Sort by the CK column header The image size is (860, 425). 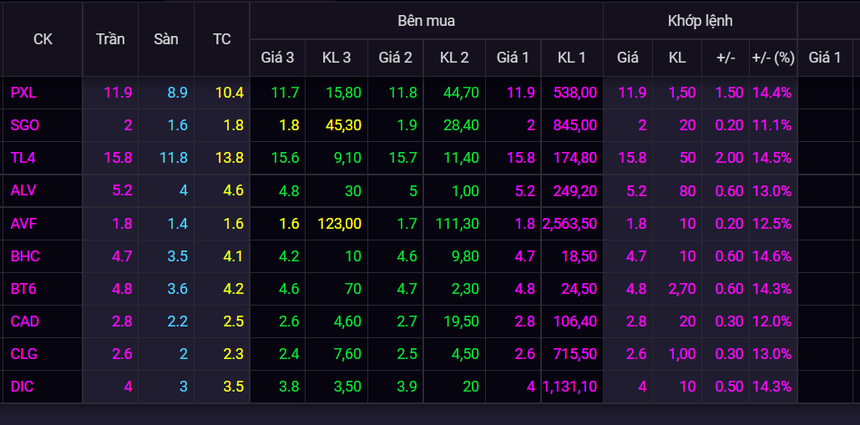tap(43, 39)
